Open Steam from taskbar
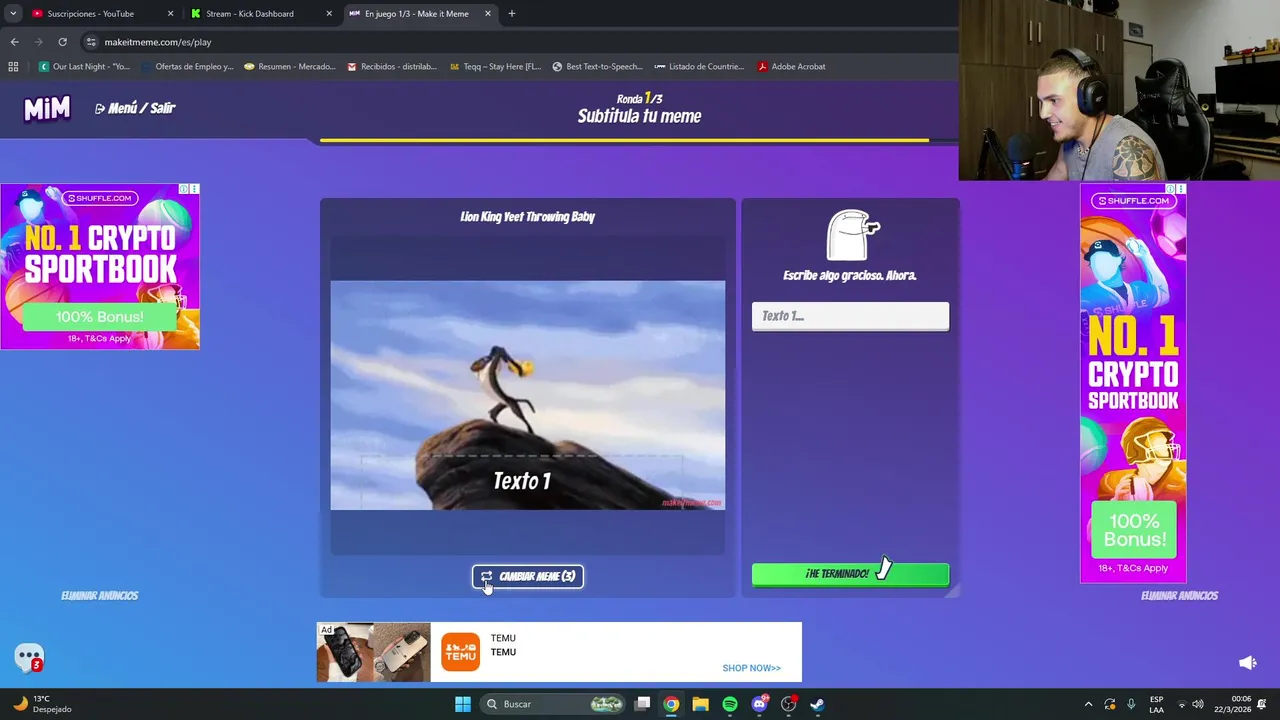The height and width of the screenshot is (720, 1280). pyautogui.click(x=817, y=704)
